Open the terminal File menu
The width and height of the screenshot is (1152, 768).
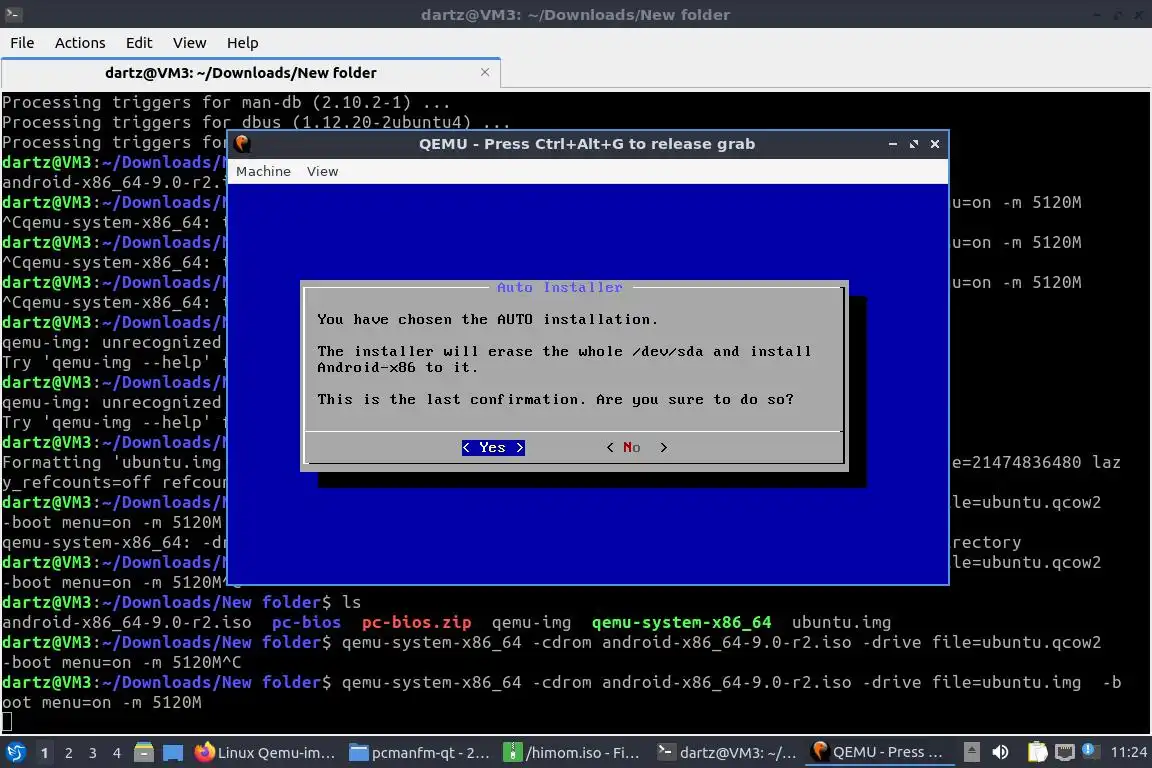point(22,43)
